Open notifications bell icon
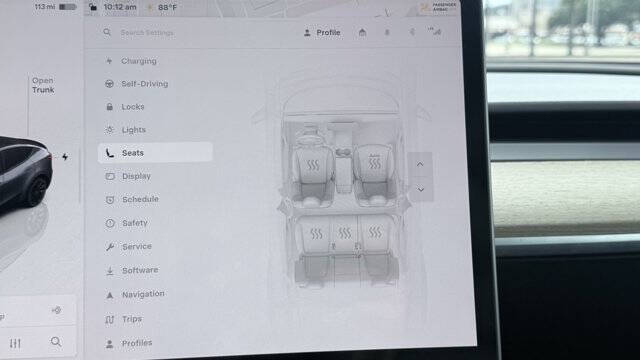640x360 pixels. 387,32
